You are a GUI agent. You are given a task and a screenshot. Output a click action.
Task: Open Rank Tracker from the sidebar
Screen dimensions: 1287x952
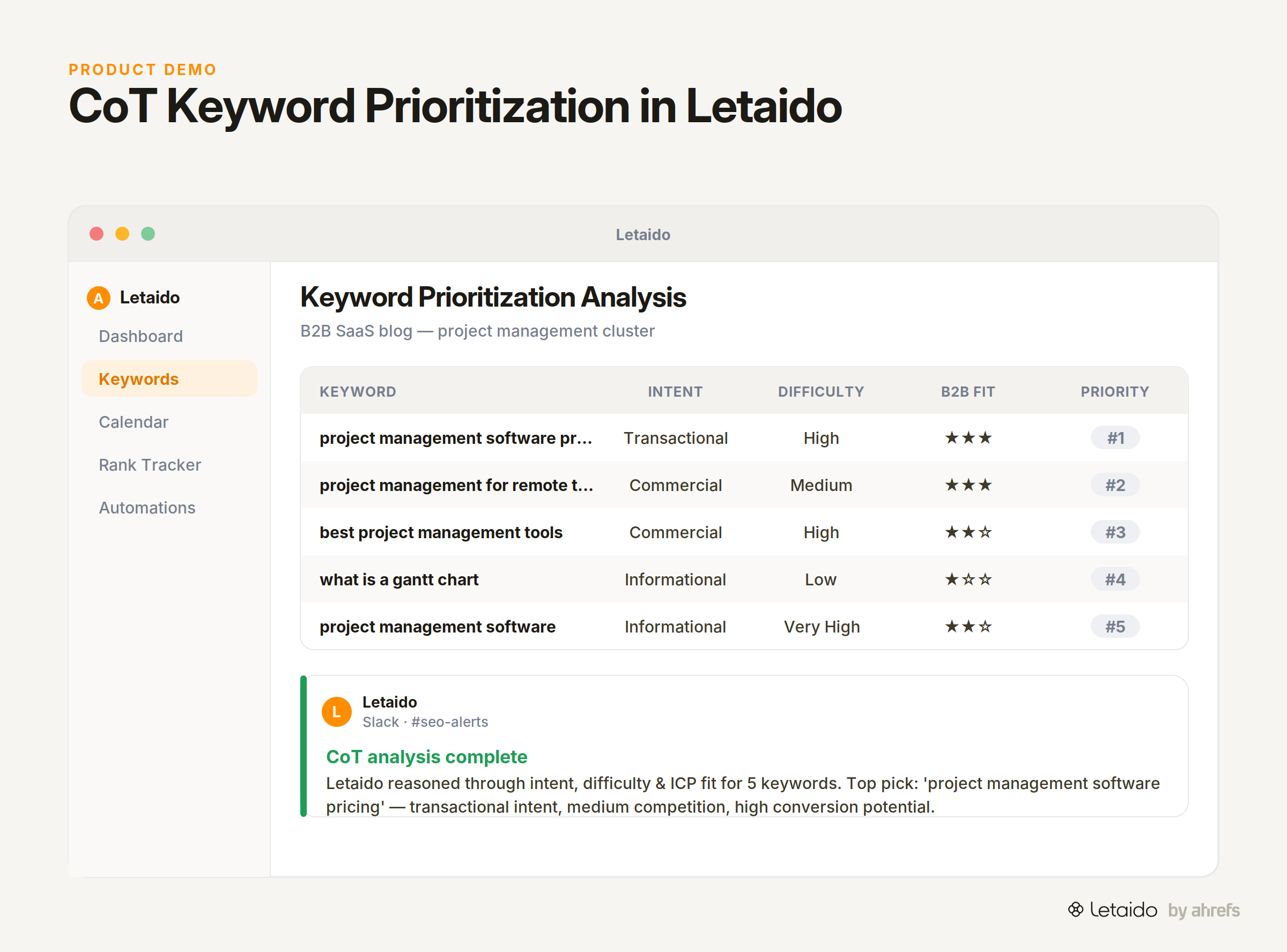pos(150,464)
